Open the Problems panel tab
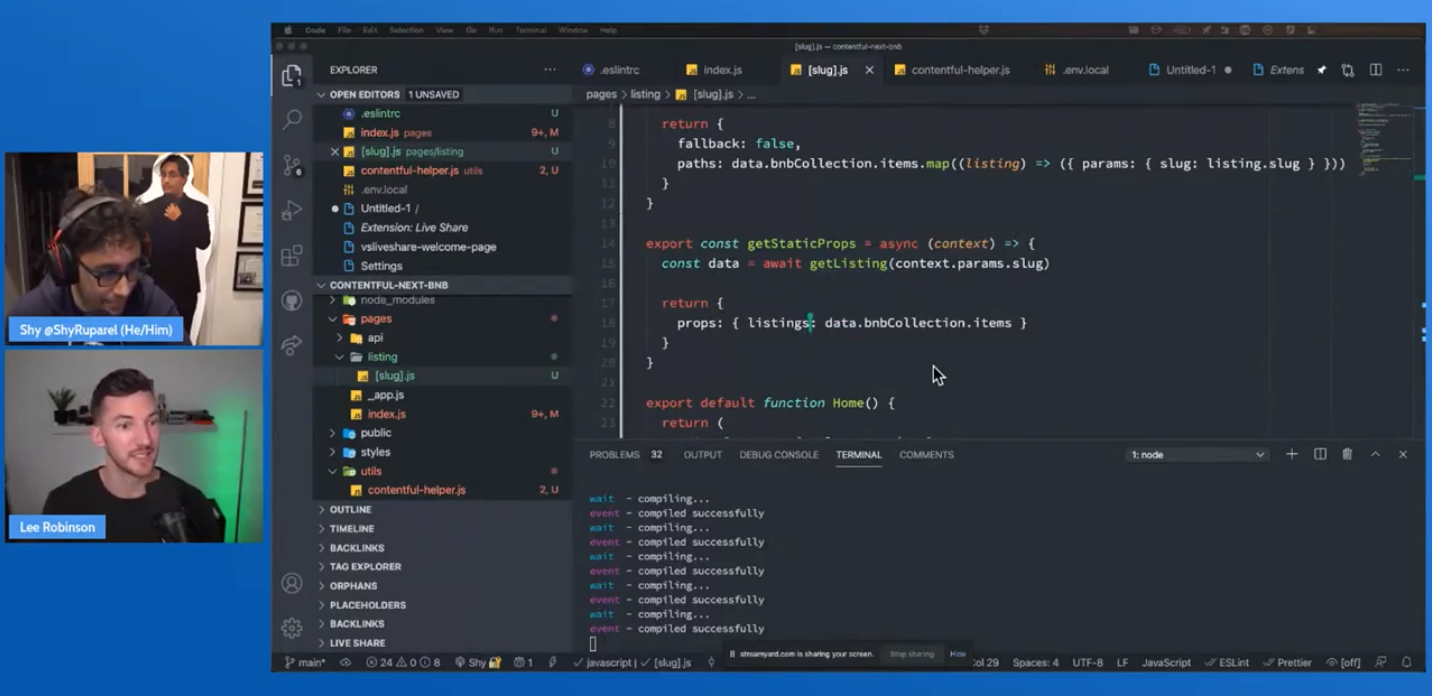 click(x=625, y=455)
